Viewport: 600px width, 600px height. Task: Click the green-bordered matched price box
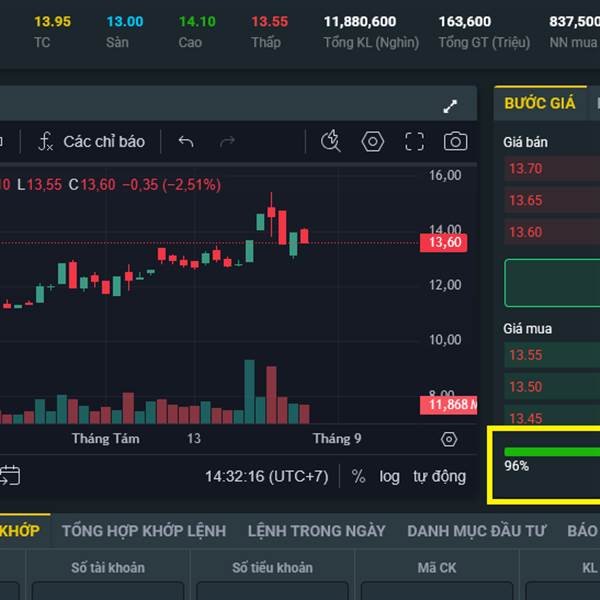click(552, 283)
